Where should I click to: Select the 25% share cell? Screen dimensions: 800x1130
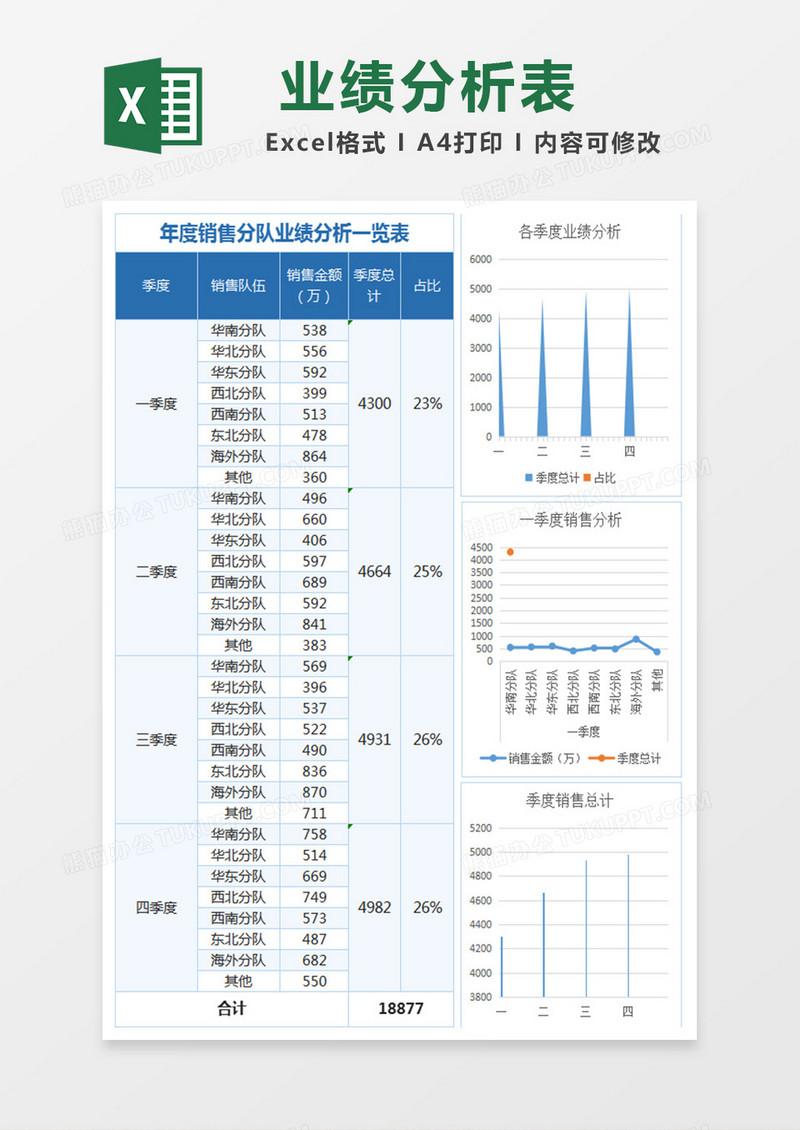(427, 572)
